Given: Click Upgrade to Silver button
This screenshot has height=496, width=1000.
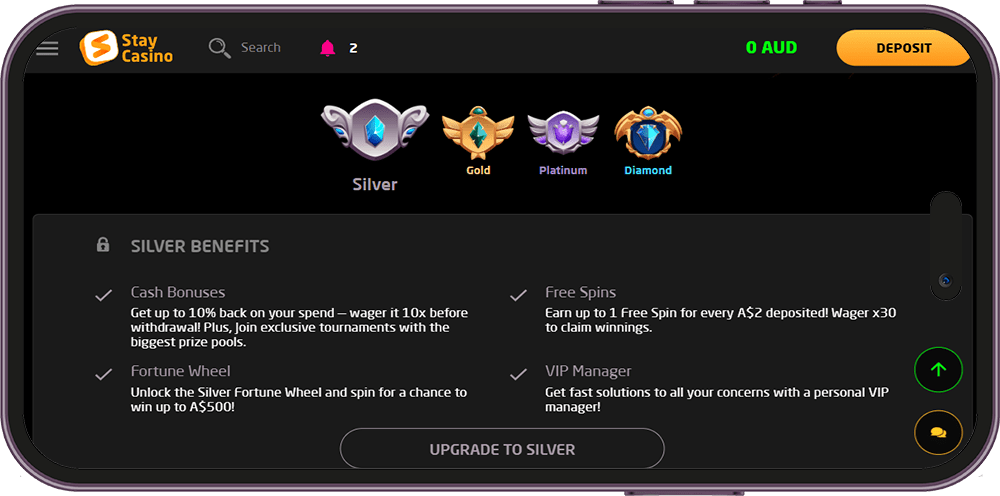Looking at the screenshot, I should pos(502,449).
